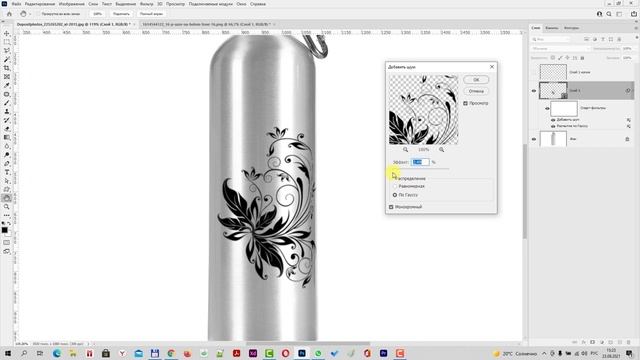Open blending options for Размытие по Гауссу filter
Viewport: 640px width, 360px height.
(x=629, y=126)
